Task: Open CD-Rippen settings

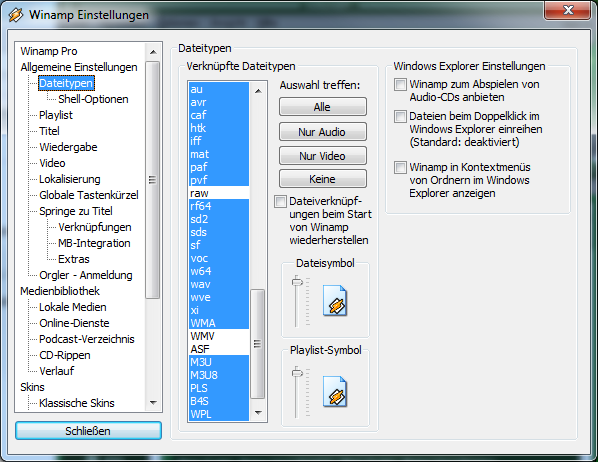Action: click(65, 356)
